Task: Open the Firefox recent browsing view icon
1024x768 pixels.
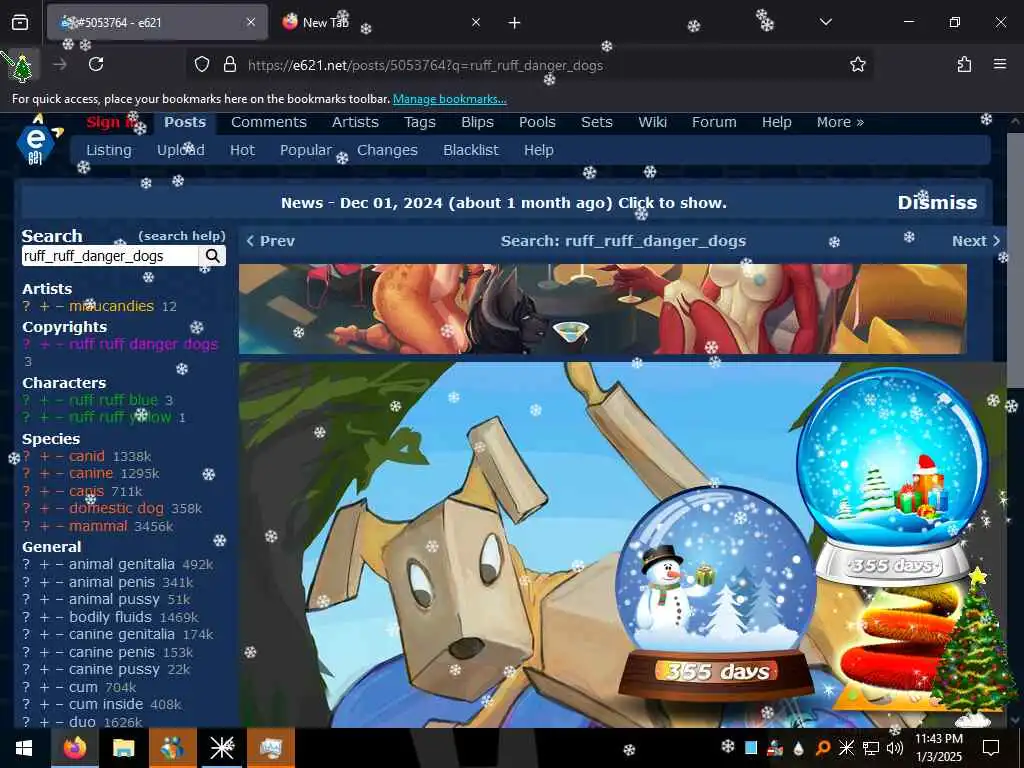Action: click(x=20, y=22)
